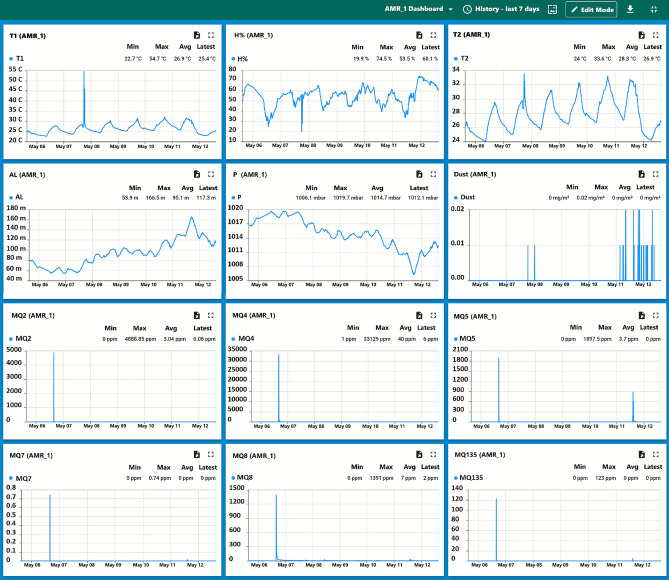
Task: Toggle Dust series legend visibility
Action: (465, 197)
